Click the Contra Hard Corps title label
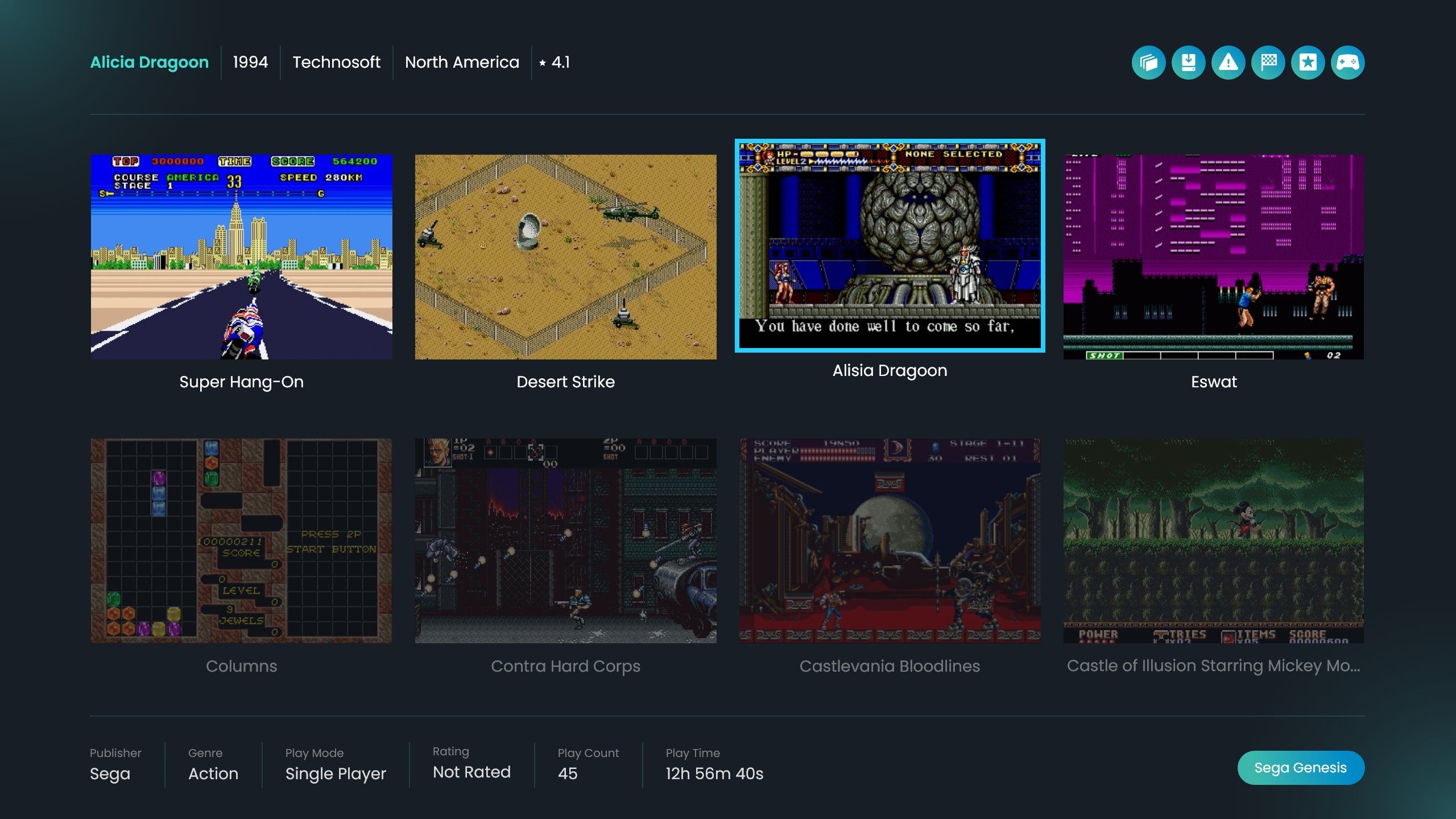The width and height of the screenshot is (1456, 819). point(565,666)
